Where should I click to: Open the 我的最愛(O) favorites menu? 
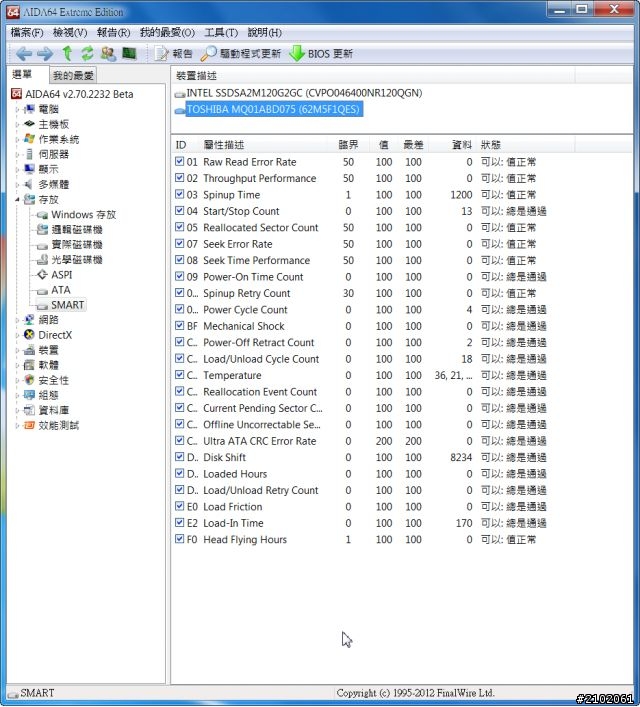tap(167, 32)
